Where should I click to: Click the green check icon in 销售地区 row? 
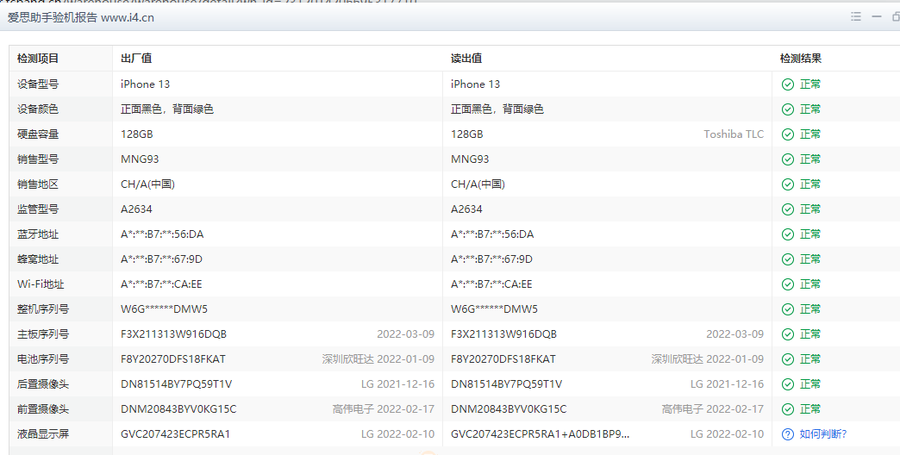[x=788, y=184]
